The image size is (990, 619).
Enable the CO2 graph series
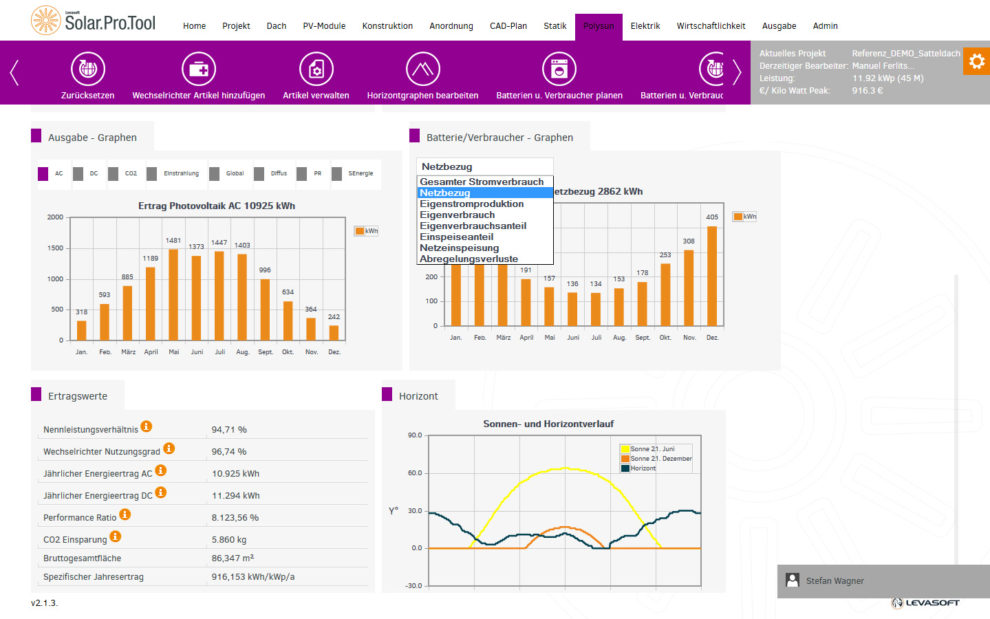click(115, 174)
